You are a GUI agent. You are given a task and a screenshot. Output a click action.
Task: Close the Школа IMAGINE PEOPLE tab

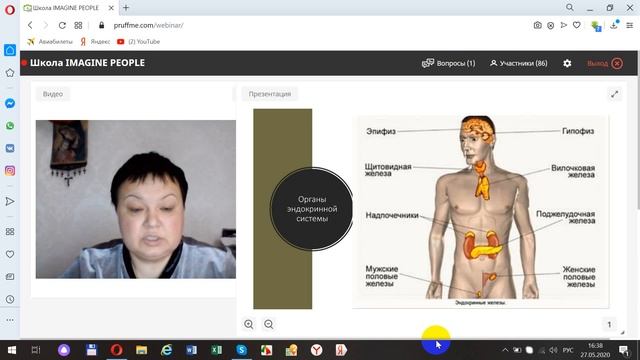[111, 8]
